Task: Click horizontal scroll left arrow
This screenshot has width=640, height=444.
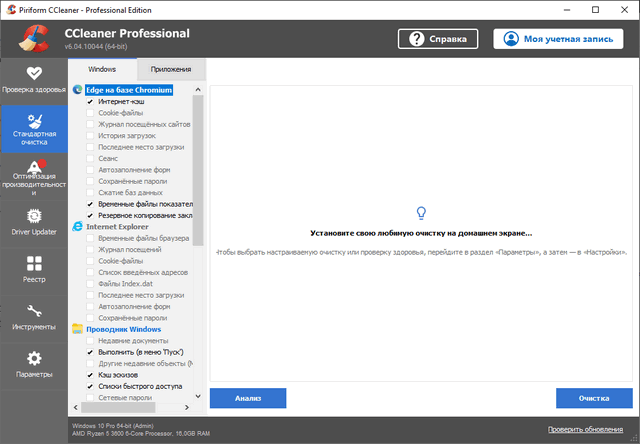Action: [x=76, y=407]
